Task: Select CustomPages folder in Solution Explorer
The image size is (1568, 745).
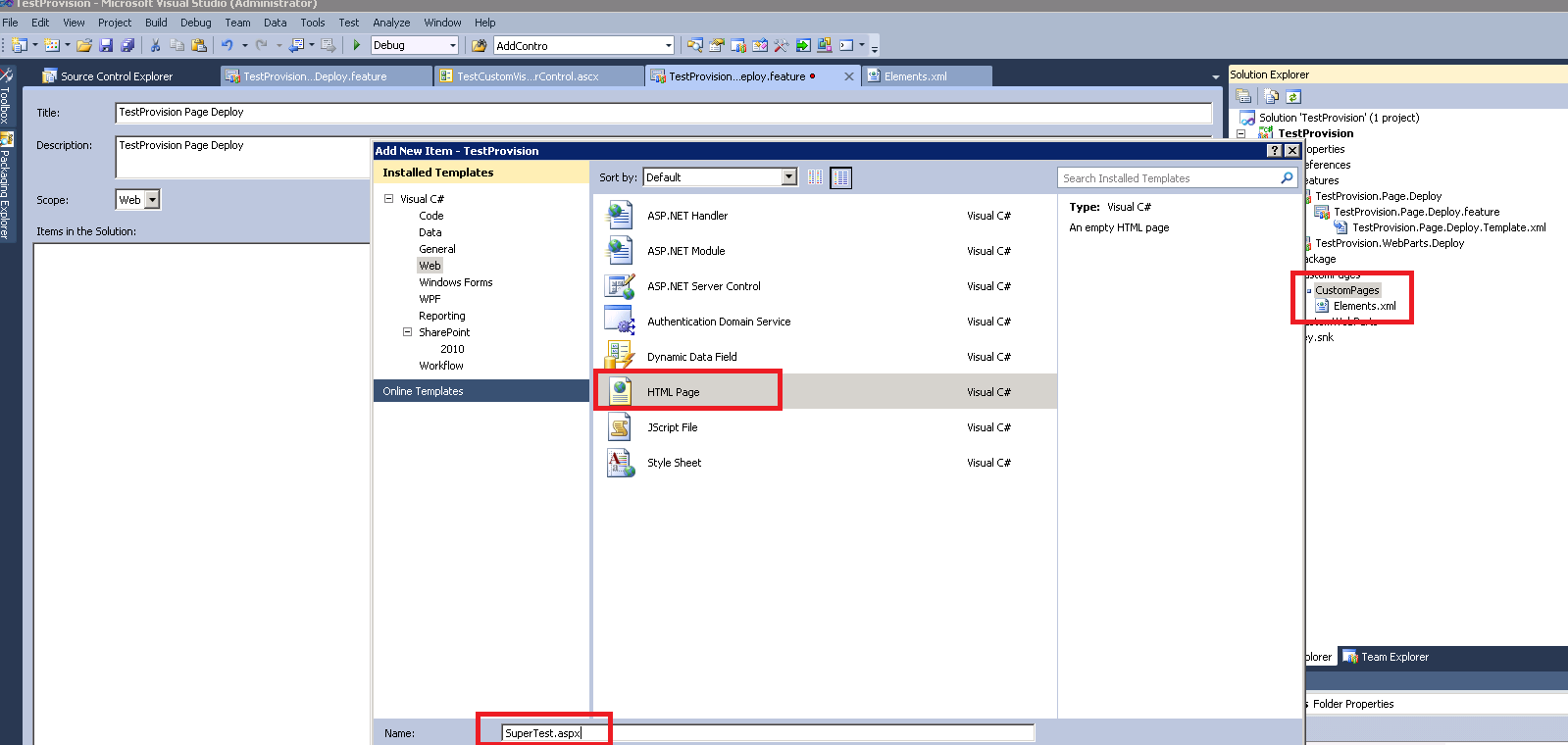Action: [x=1347, y=290]
